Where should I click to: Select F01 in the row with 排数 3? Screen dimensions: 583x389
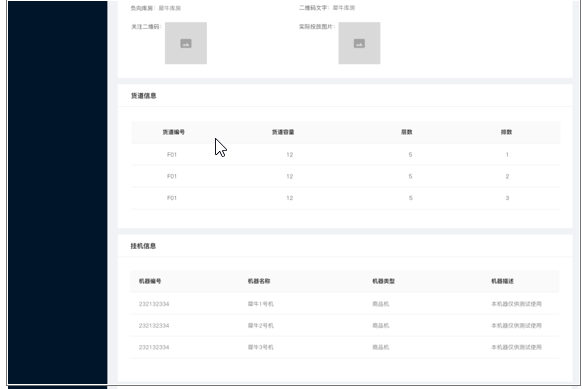click(x=172, y=198)
